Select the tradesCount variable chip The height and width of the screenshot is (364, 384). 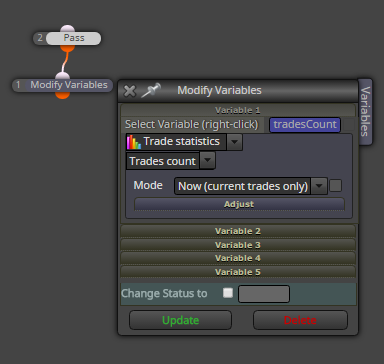click(305, 124)
